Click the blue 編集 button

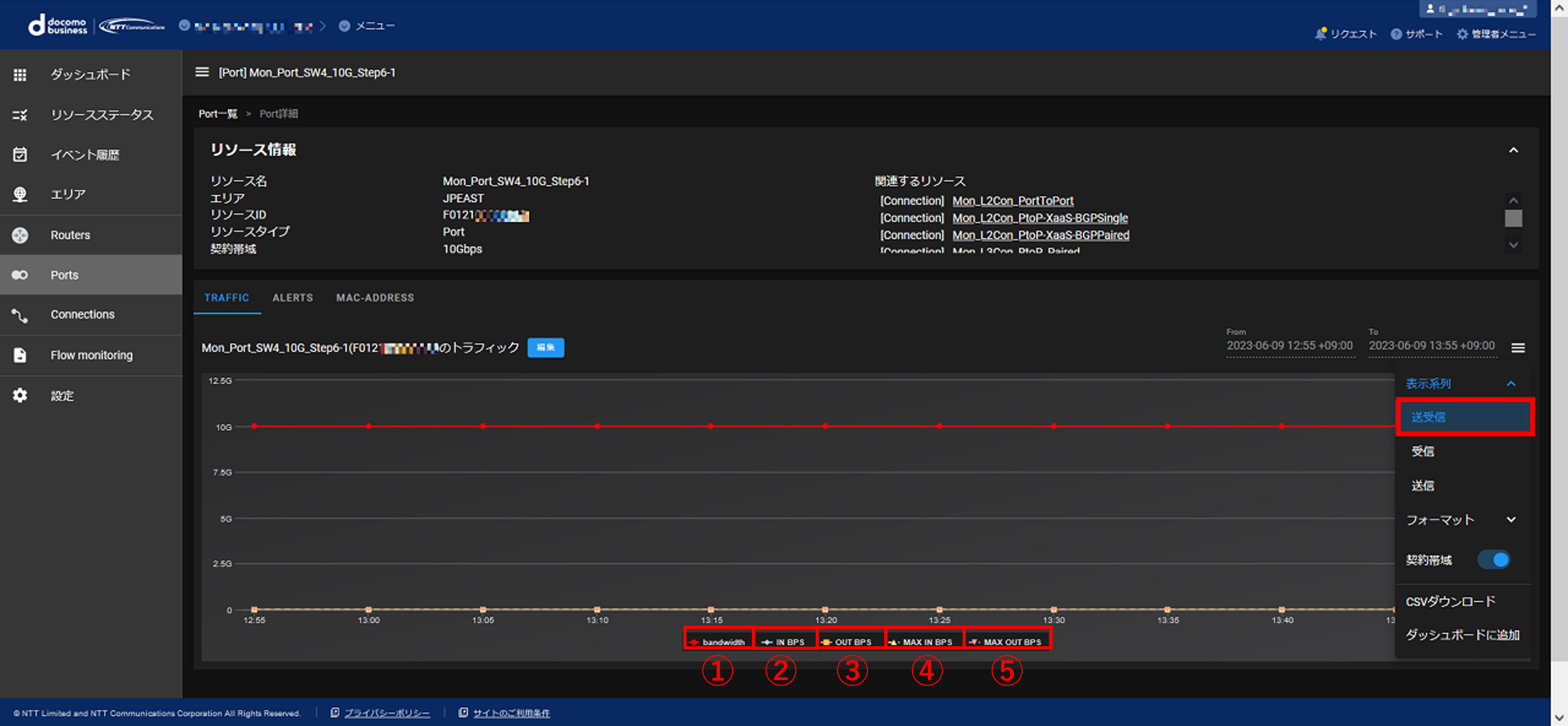[545, 348]
